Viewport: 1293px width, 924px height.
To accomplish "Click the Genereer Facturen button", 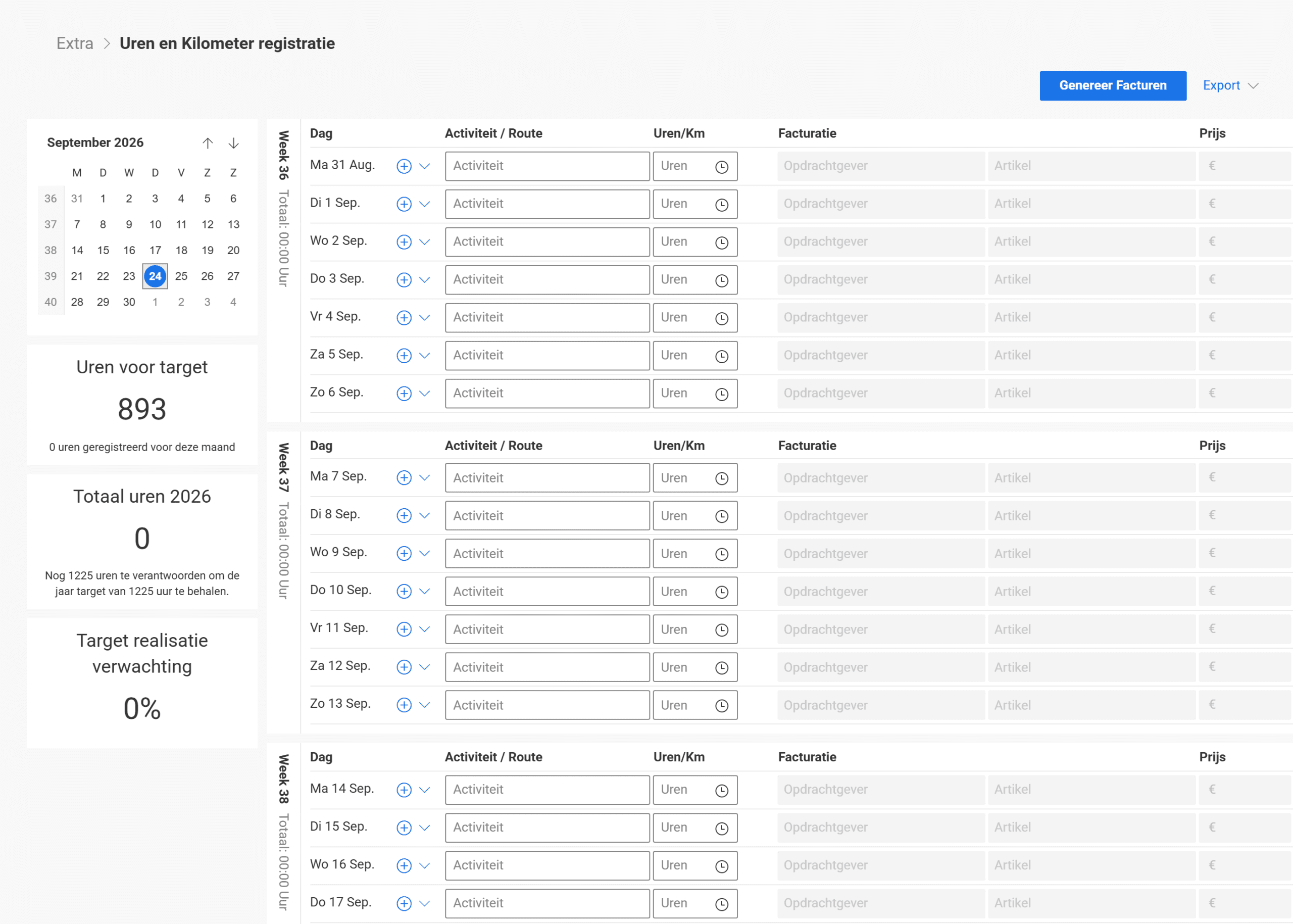I will coord(1113,85).
